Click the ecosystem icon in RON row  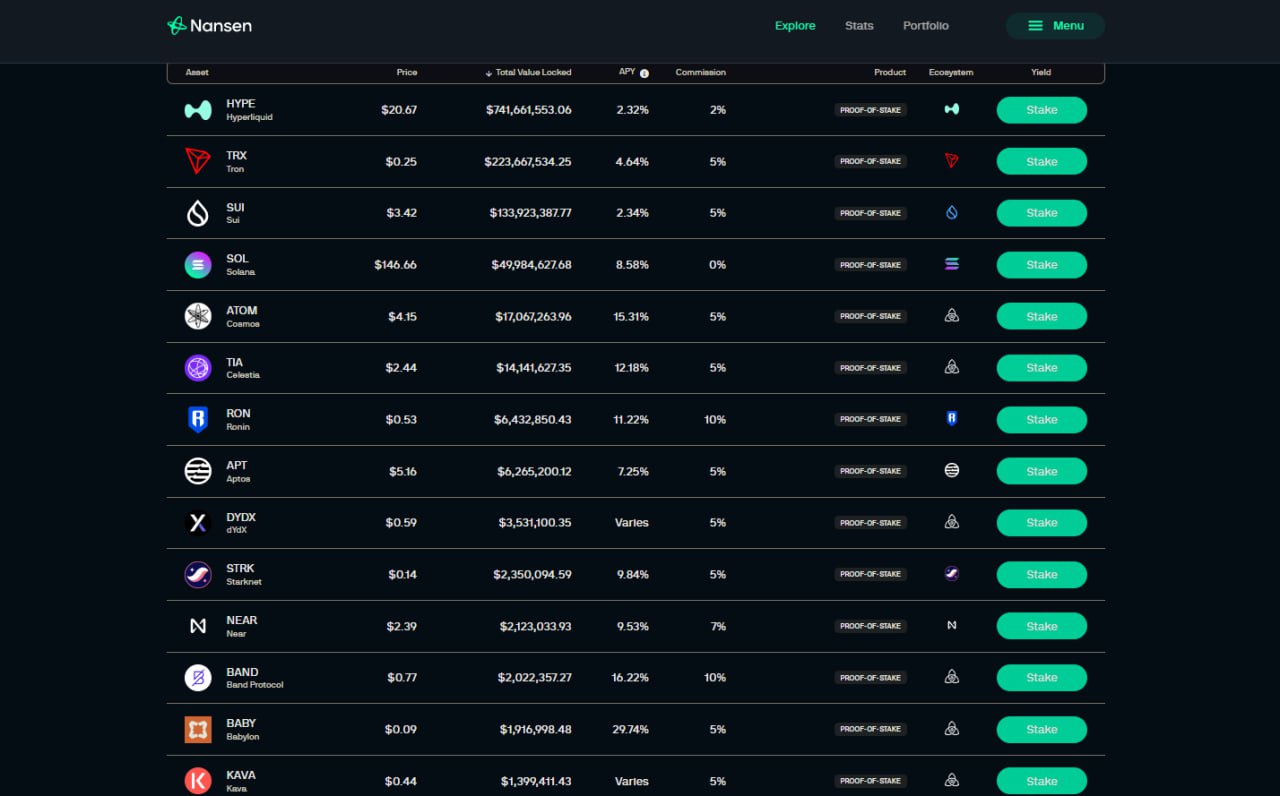point(952,419)
